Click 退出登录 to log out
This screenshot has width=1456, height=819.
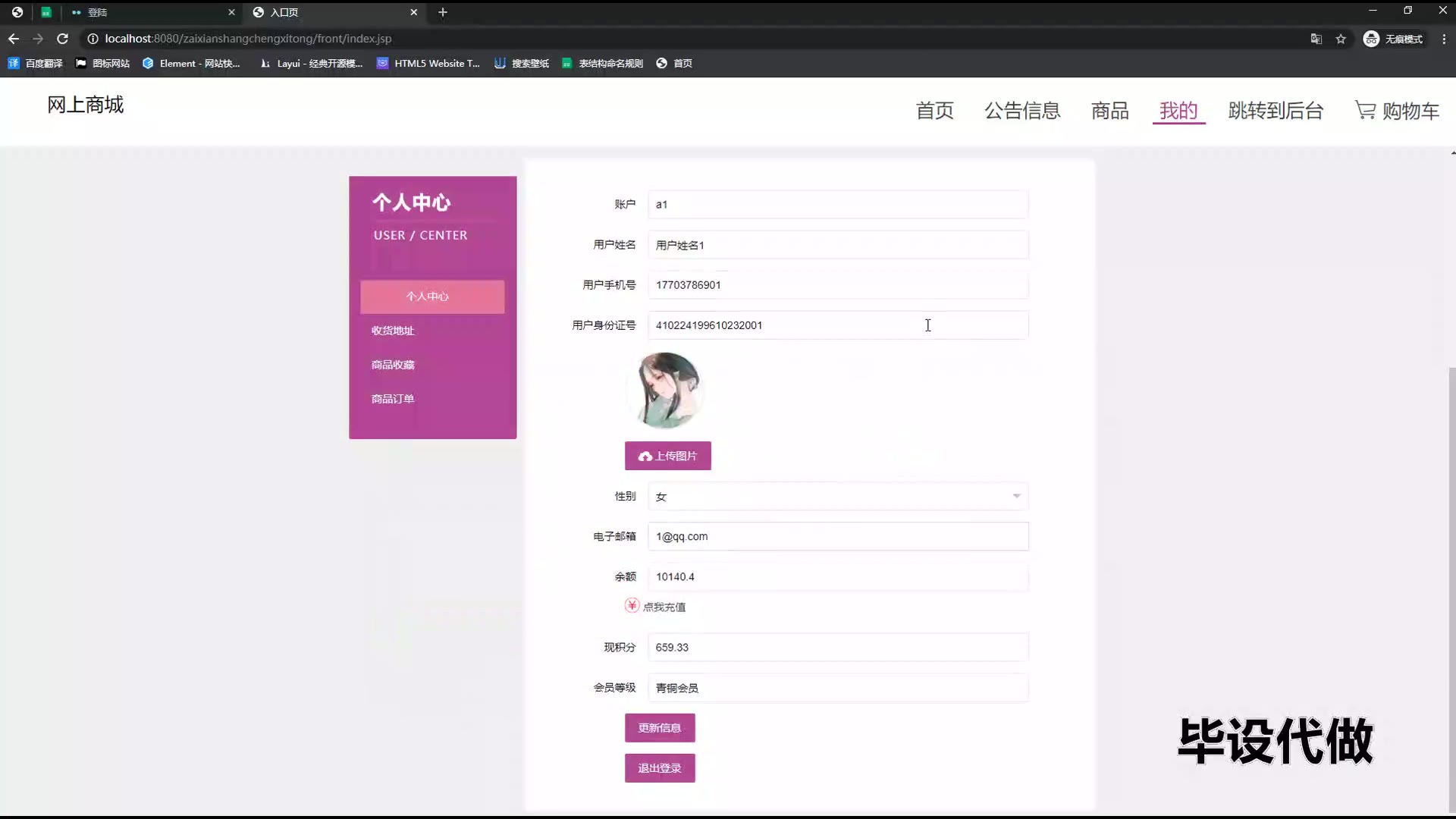[x=659, y=768]
